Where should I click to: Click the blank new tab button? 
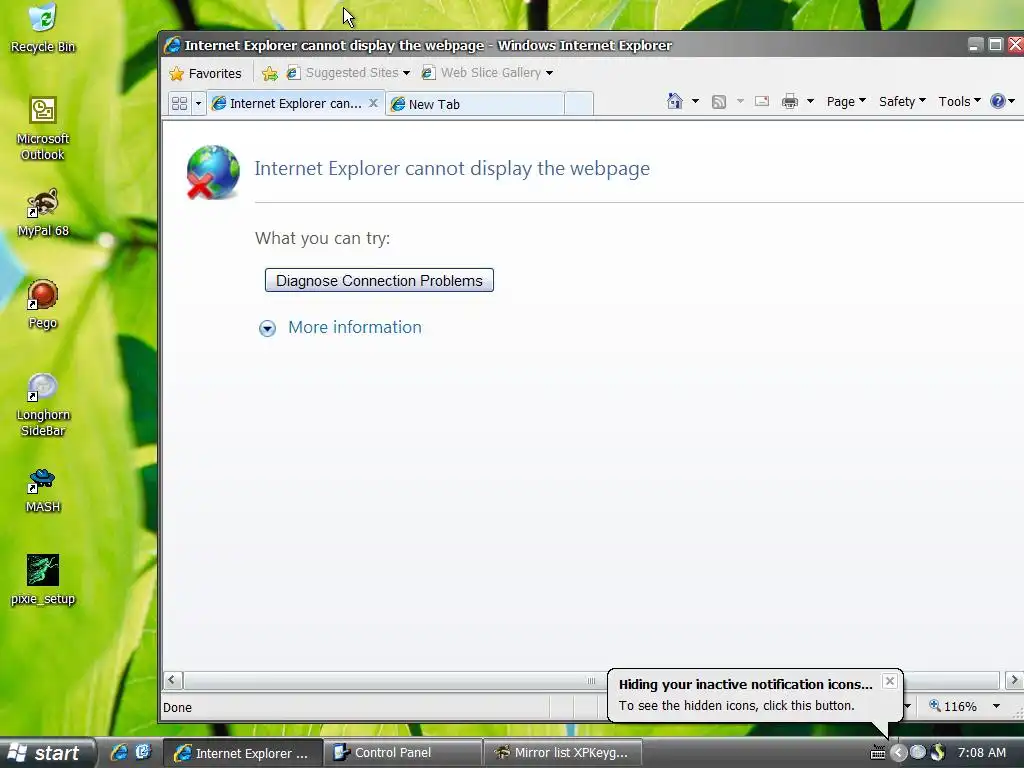[x=579, y=104]
